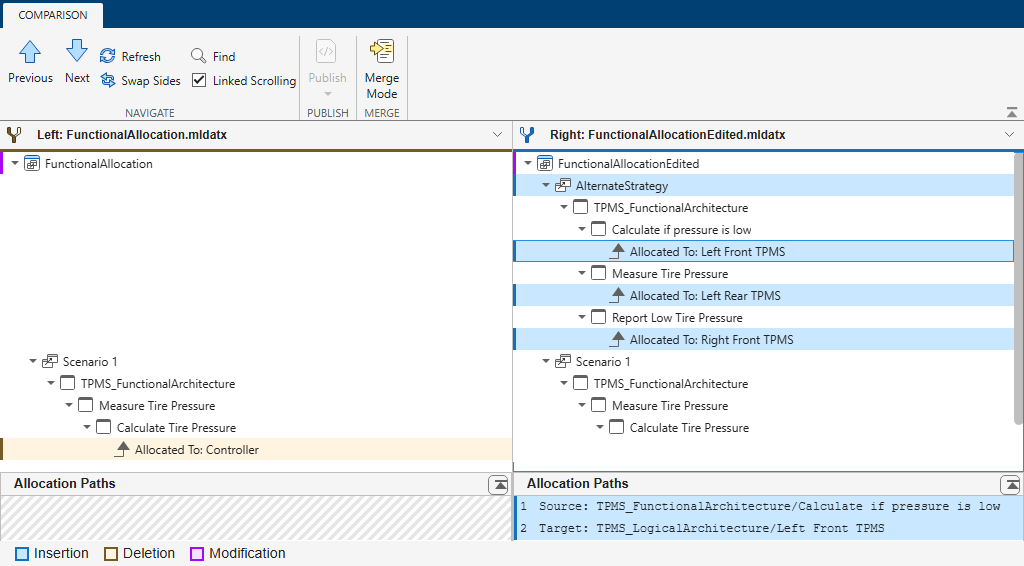Collapse Calculate if pressure is low node

click(582, 229)
